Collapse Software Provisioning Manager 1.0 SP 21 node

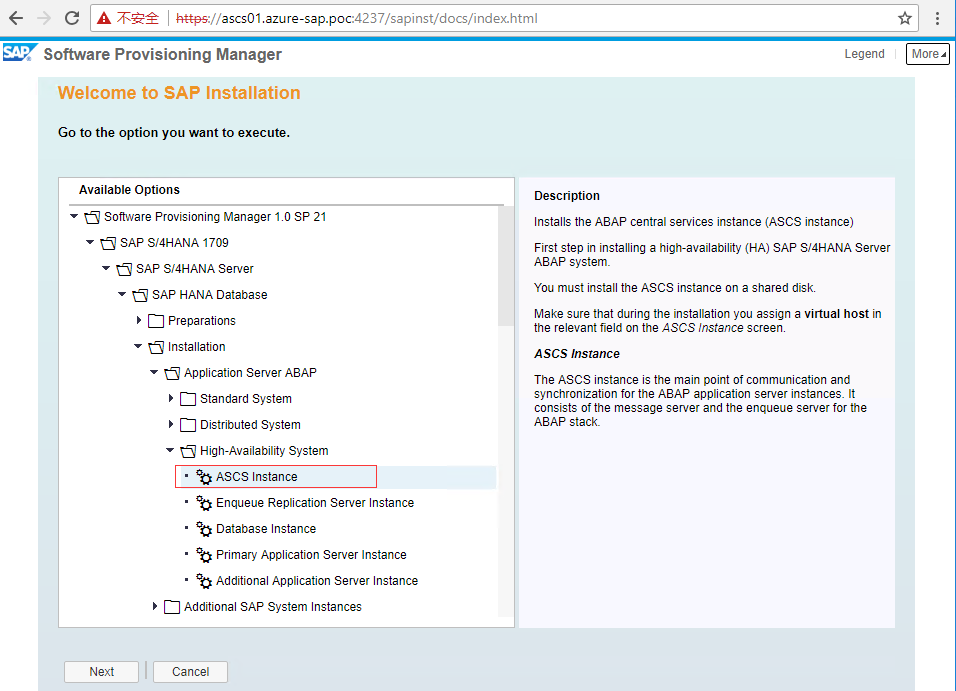point(74,216)
